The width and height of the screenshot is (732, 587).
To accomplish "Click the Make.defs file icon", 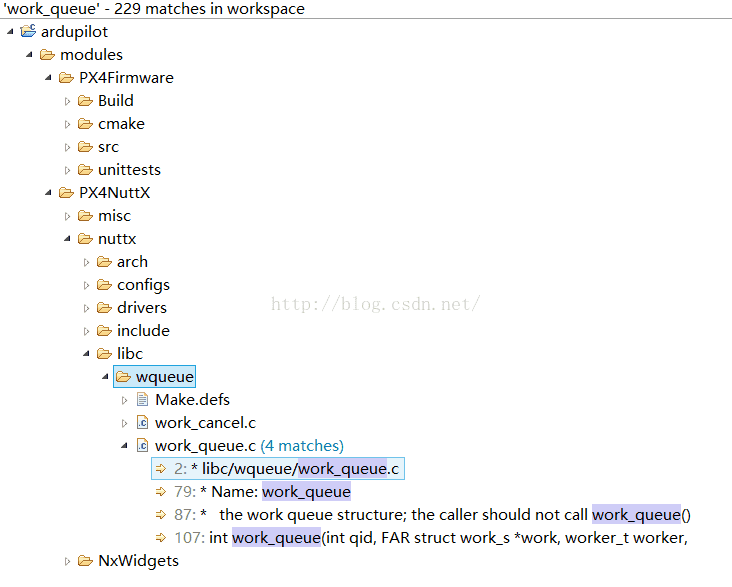I will tap(142, 399).
